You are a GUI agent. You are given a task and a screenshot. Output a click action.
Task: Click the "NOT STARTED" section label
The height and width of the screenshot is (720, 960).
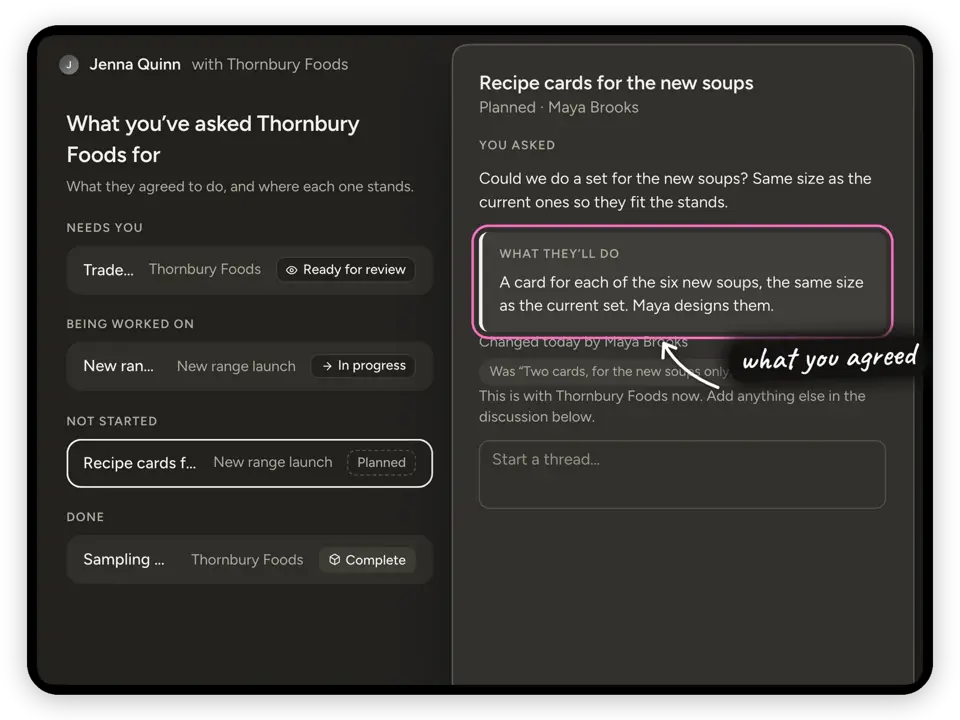point(112,421)
